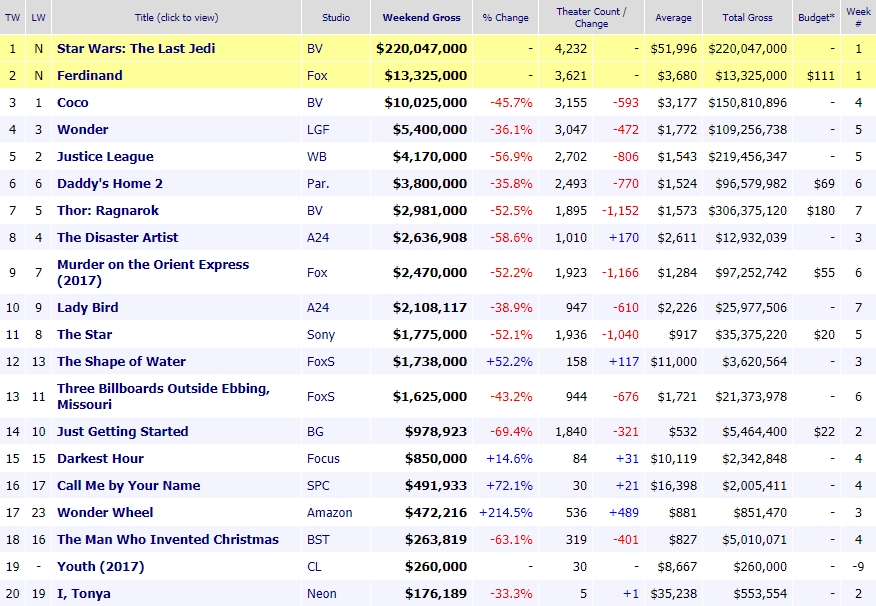Viewport: 876px width, 606px height.
Task: Click the $306,375,120 total gross
Action: click(748, 211)
